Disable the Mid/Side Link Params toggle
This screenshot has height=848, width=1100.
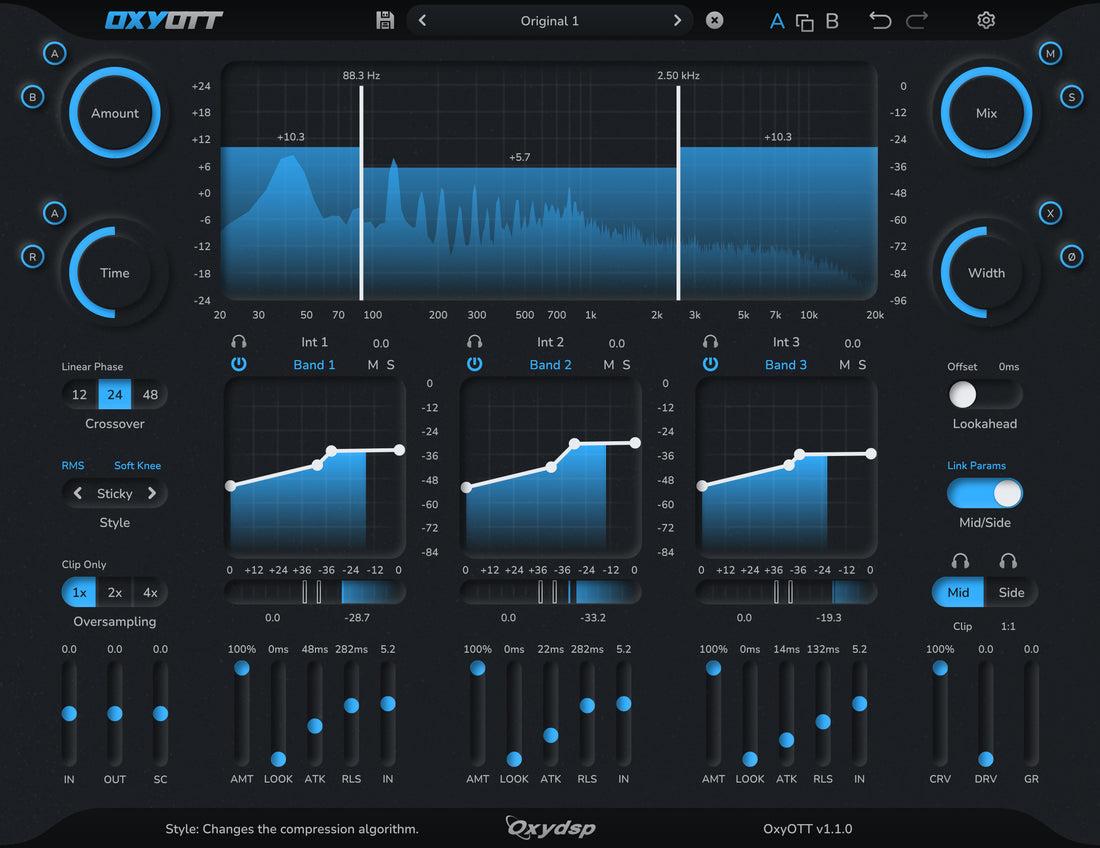(985, 493)
